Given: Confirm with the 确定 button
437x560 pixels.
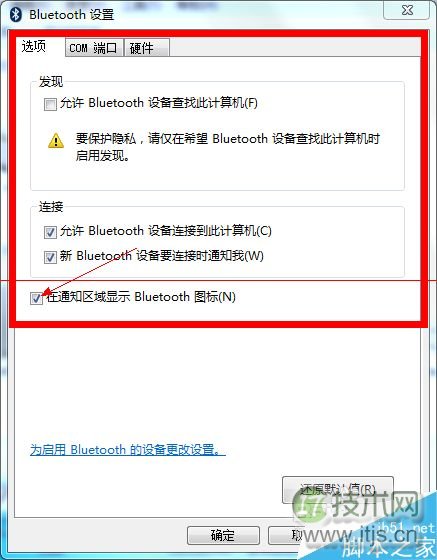Looking at the screenshot, I should click(223, 535).
